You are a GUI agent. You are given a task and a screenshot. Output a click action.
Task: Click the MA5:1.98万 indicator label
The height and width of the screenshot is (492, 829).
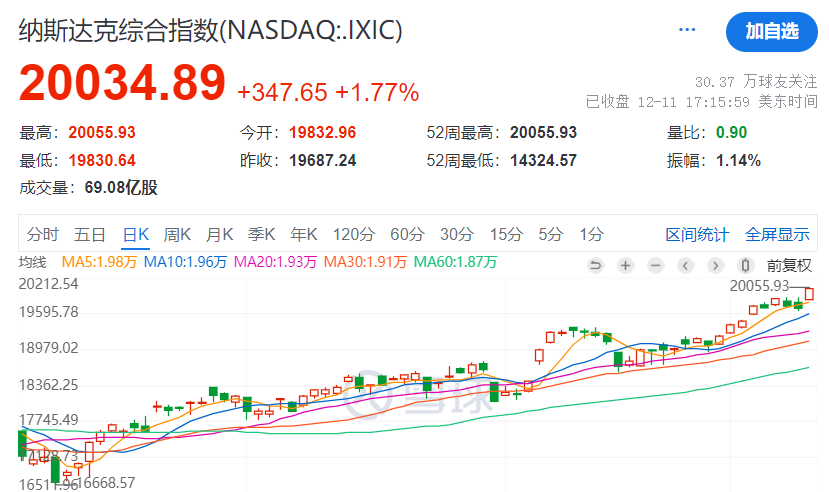[99, 262]
